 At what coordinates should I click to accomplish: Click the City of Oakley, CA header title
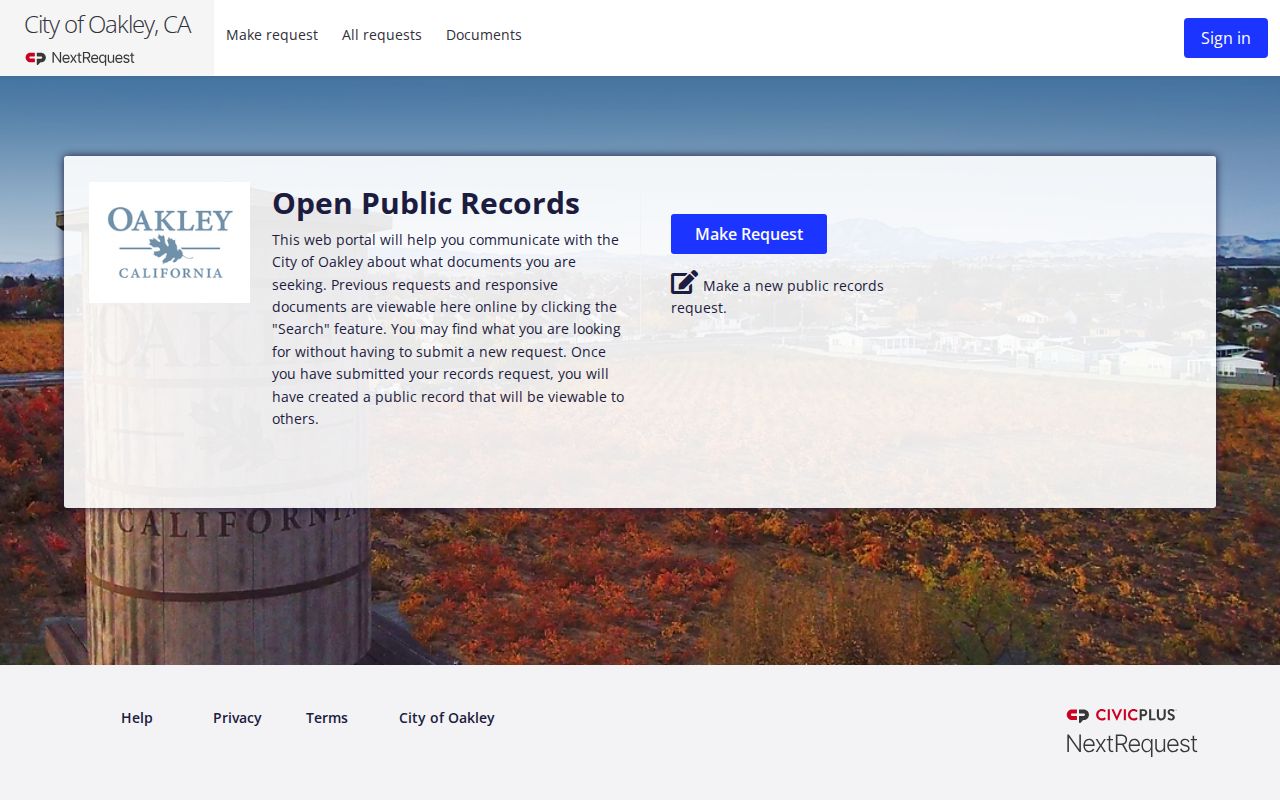tap(107, 25)
